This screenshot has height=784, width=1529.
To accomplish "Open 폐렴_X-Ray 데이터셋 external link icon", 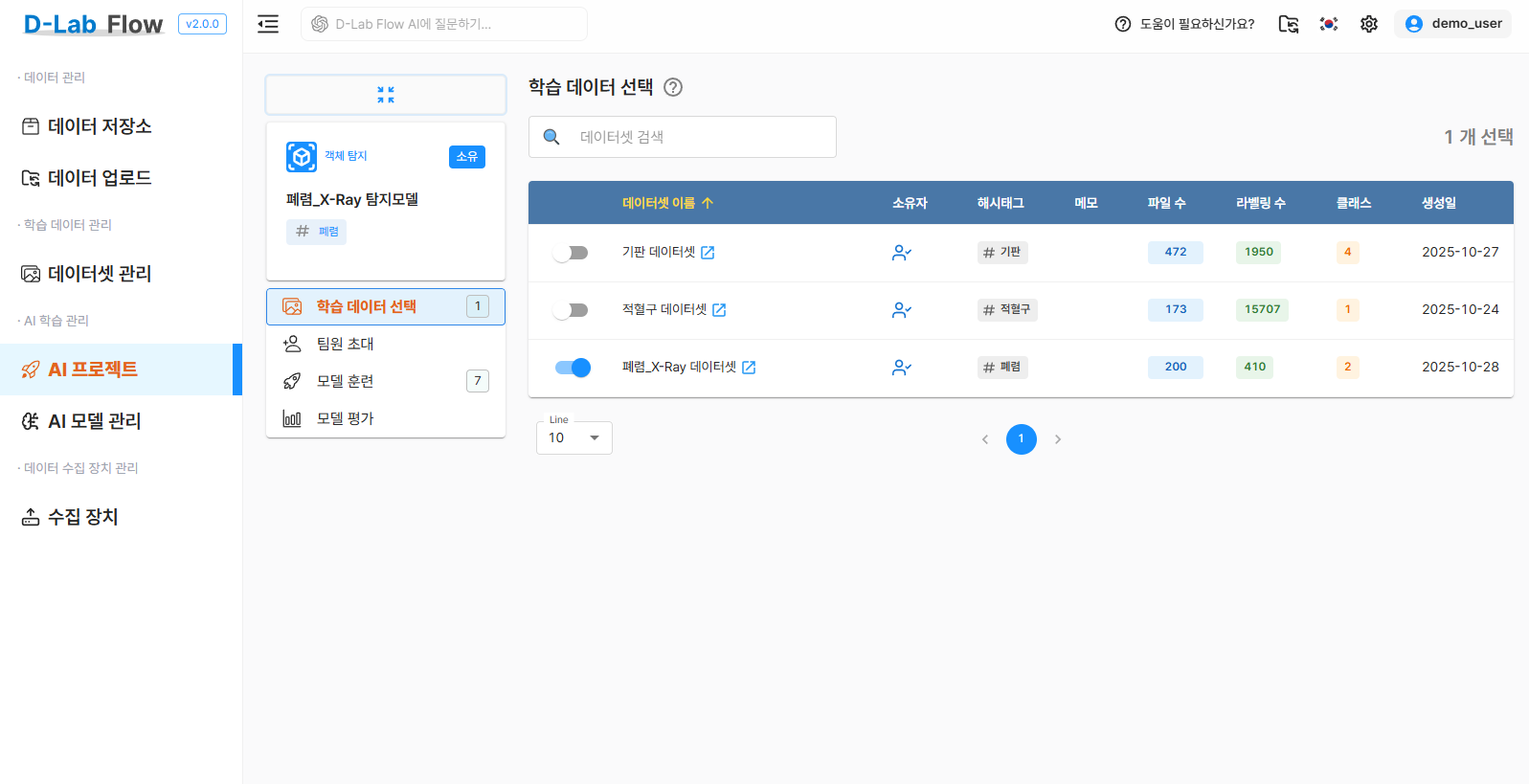I will click(x=749, y=368).
